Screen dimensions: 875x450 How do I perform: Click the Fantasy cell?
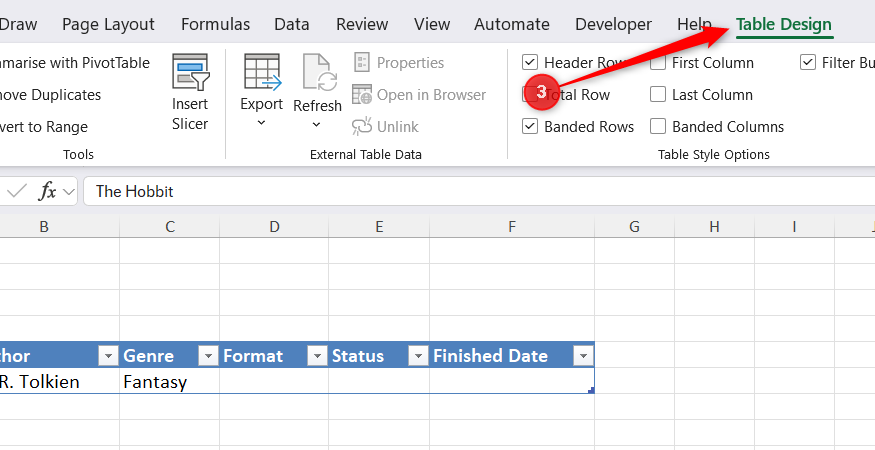click(x=170, y=381)
